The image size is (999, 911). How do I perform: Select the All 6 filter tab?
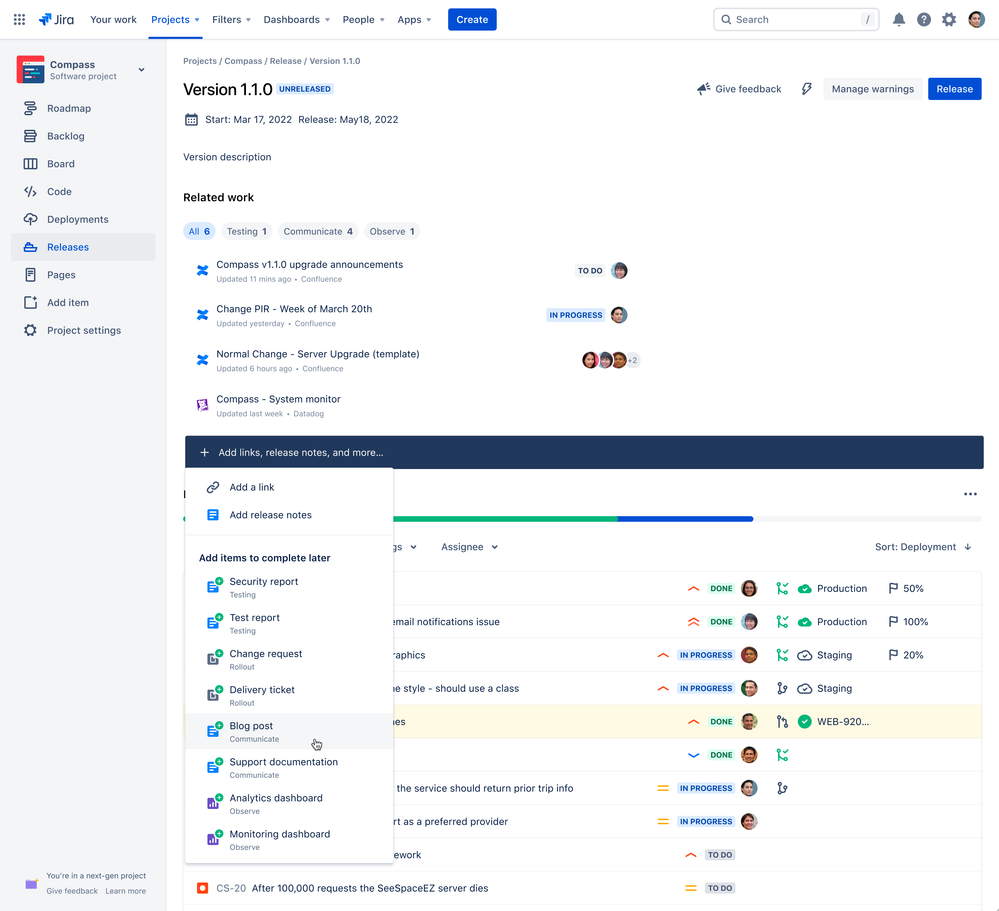tap(199, 231)
